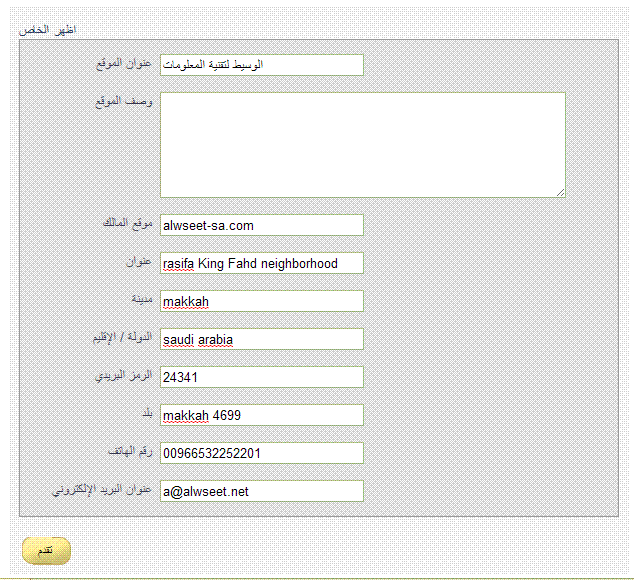Click the اظهر الخاص link at top
Screen dimensions: 634x580
[49, 31]
